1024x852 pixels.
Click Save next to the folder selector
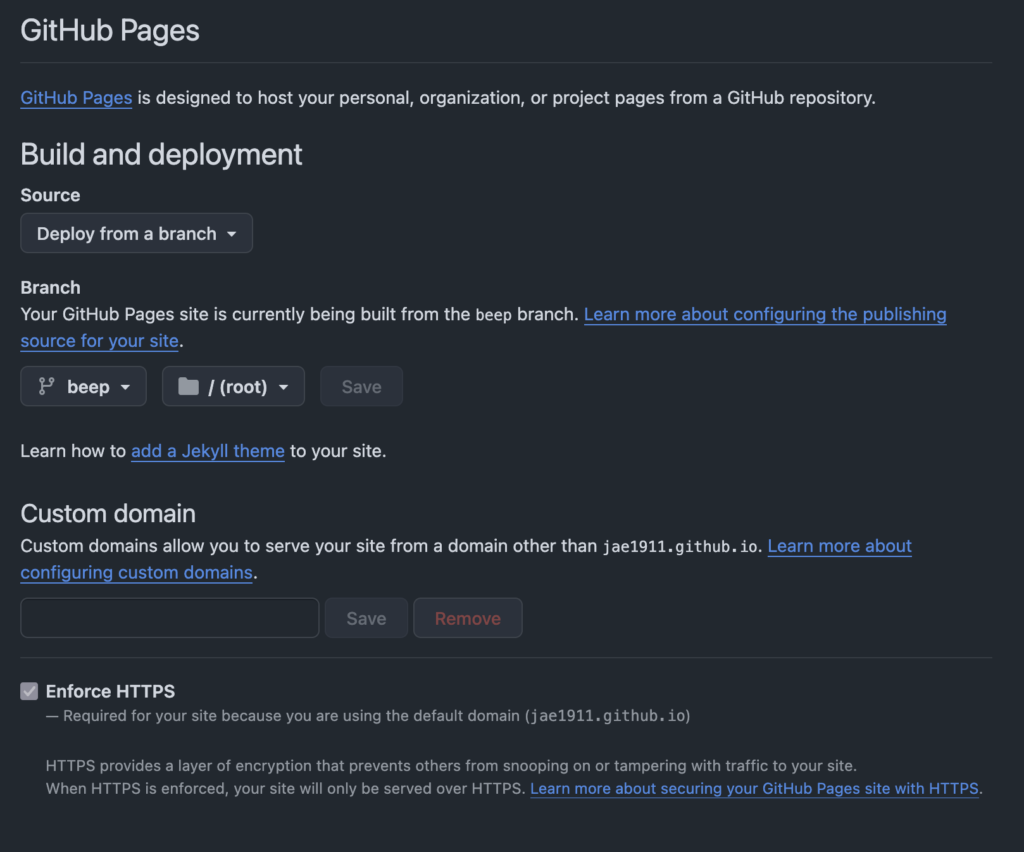pos(361,386)
